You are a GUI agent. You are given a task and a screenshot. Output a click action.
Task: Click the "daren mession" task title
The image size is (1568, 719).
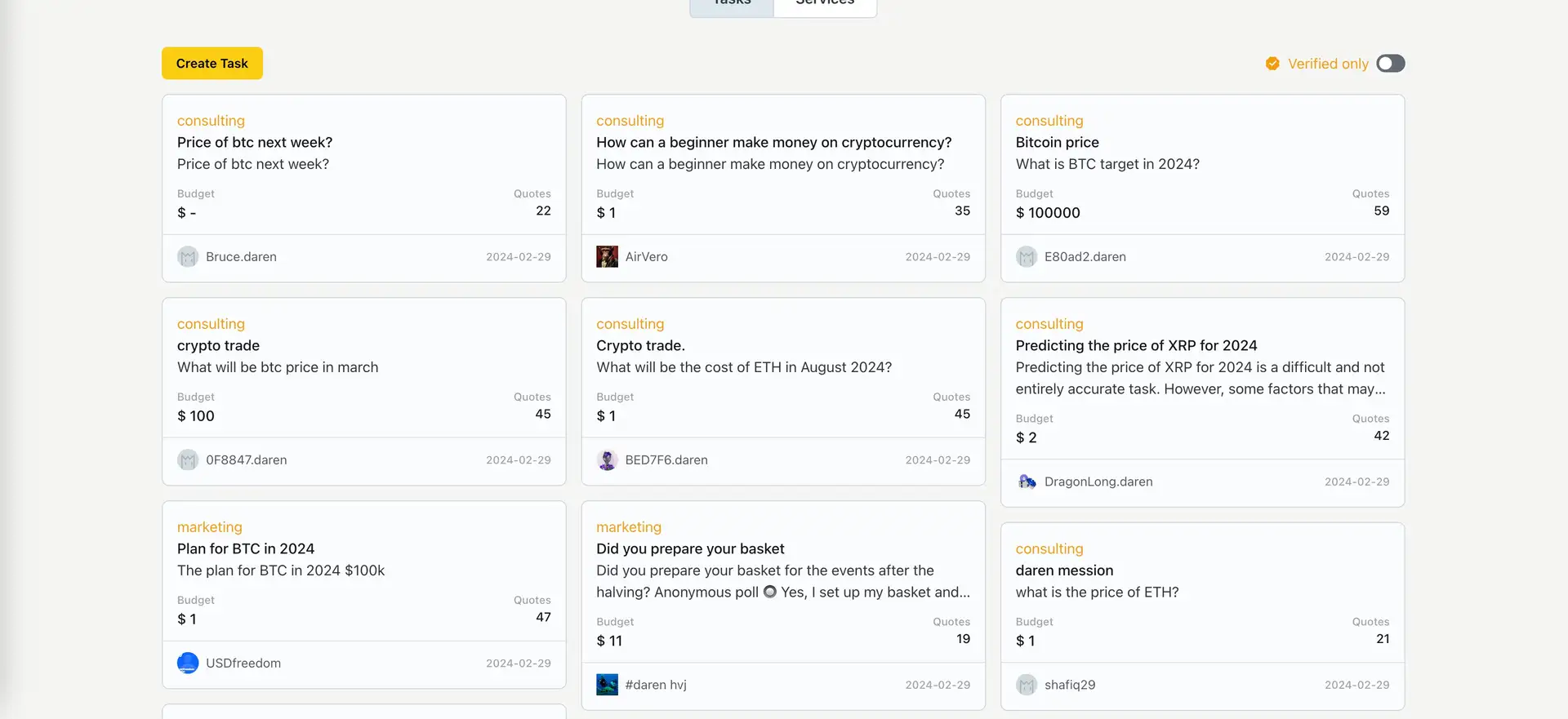pyautogui.click(x=1064, y=570)
